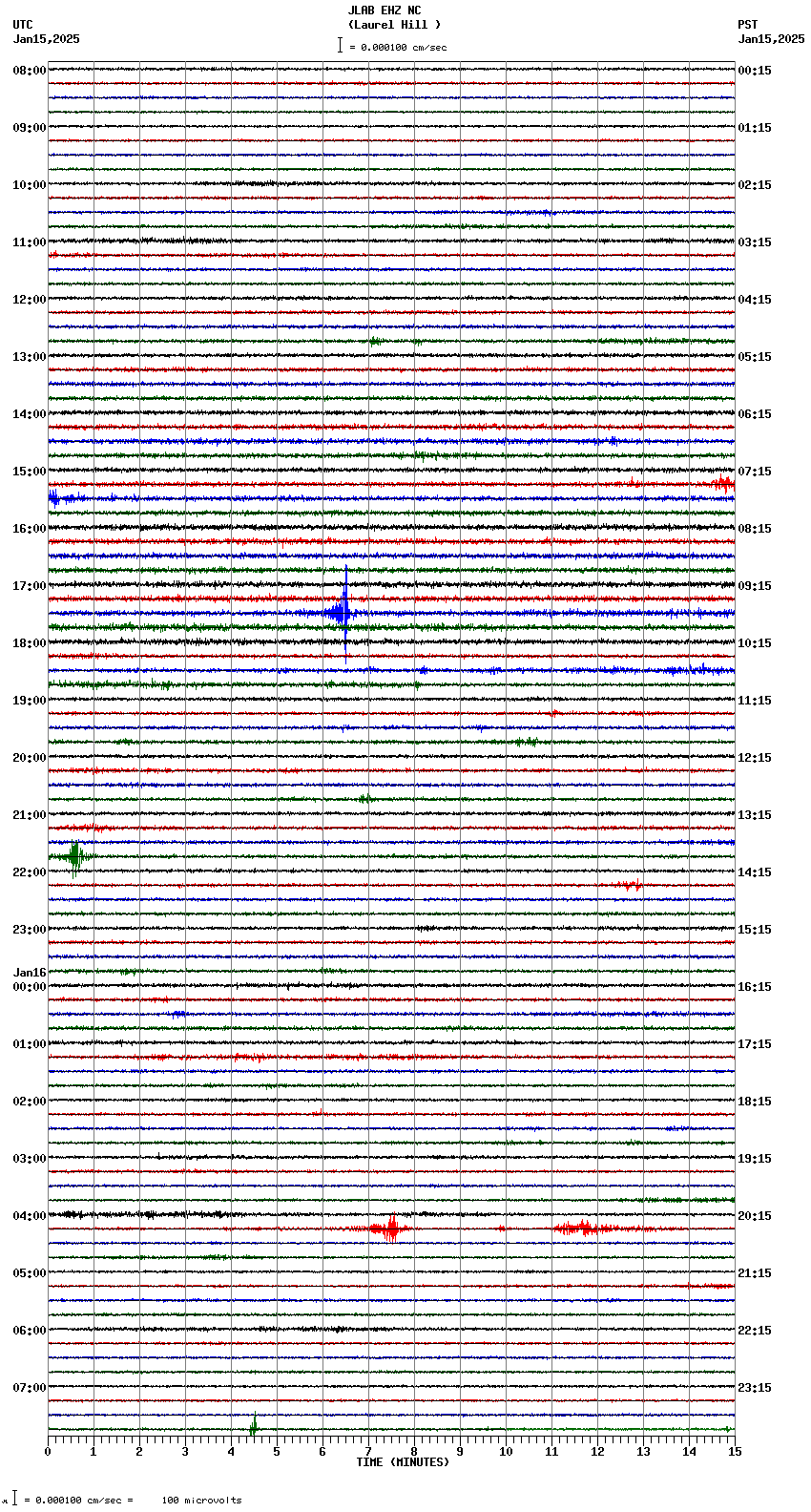Click the 14:15 PST row label

pyautogui.click(x=755, y=872)
